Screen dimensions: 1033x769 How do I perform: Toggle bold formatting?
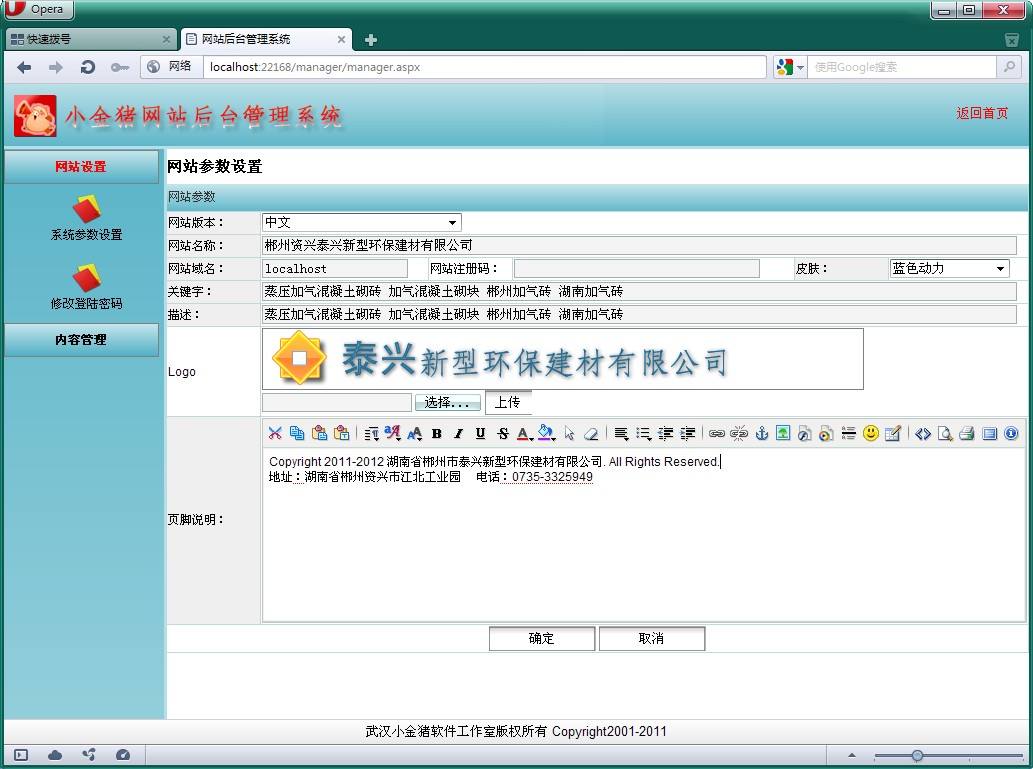[436, 433]
